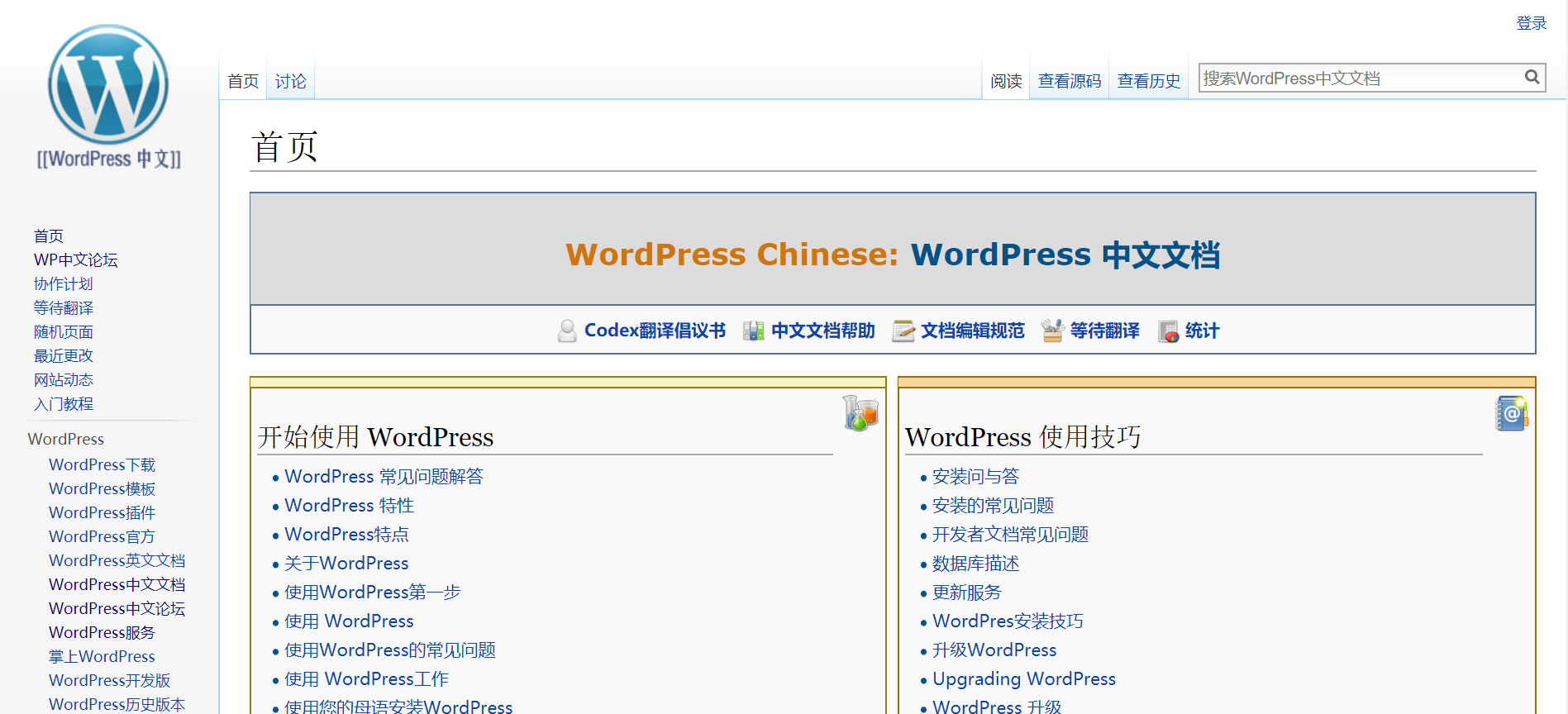Click the lab flask icon in 开始使用 section

(x=860, y=412)
